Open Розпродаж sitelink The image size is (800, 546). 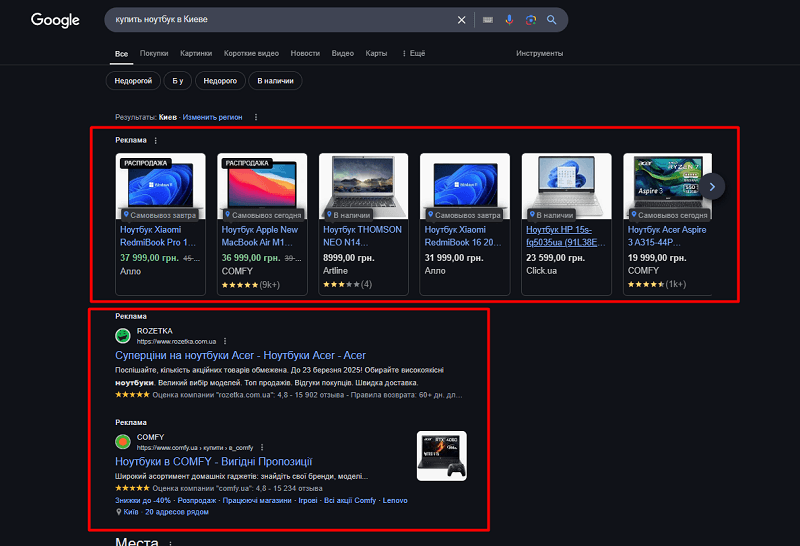click(x=197, y=501)
